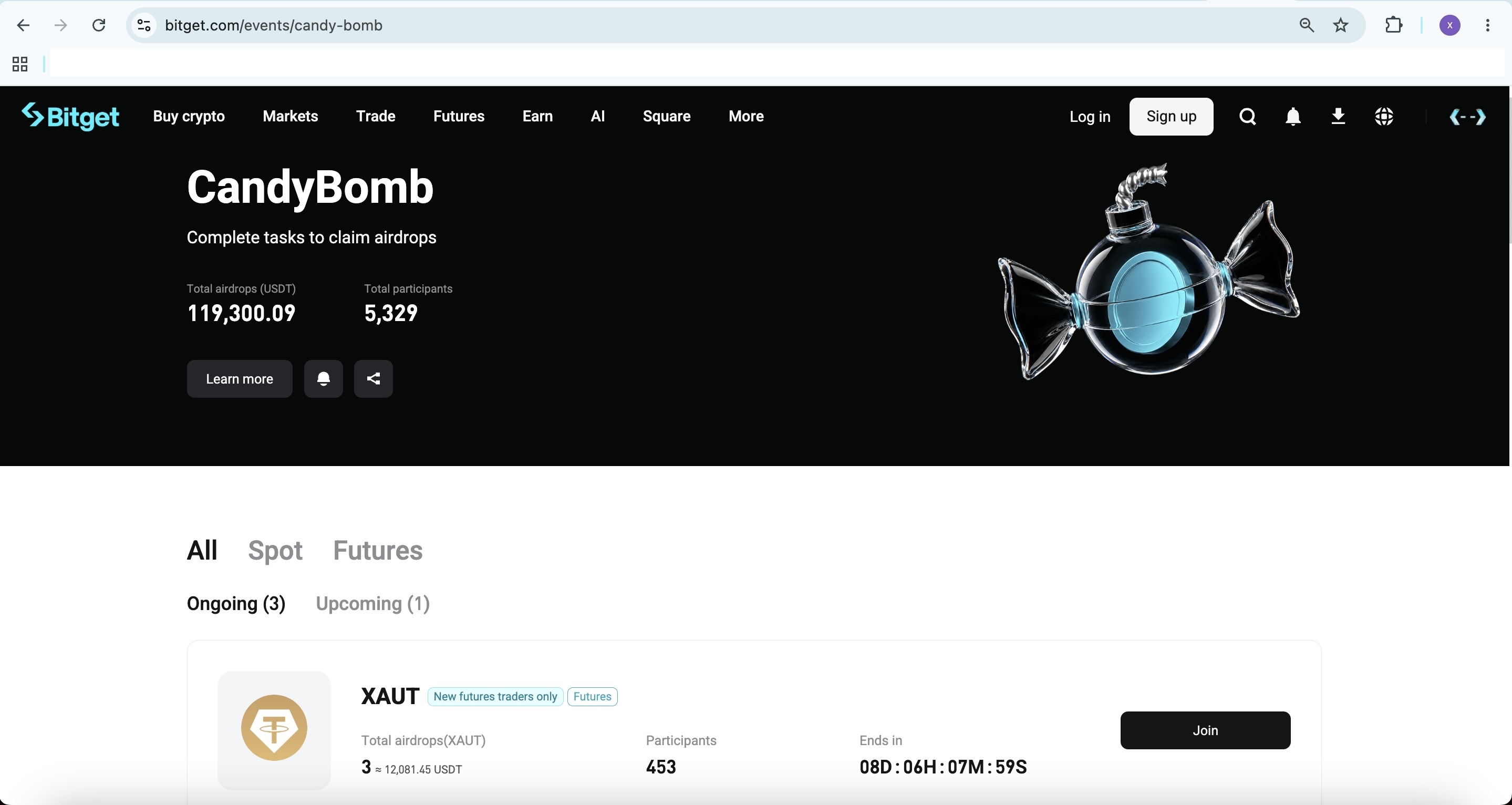Open the Chrome three-dot menu
The width and height of the screenshot is (1512, 805).
[1488, 25]
